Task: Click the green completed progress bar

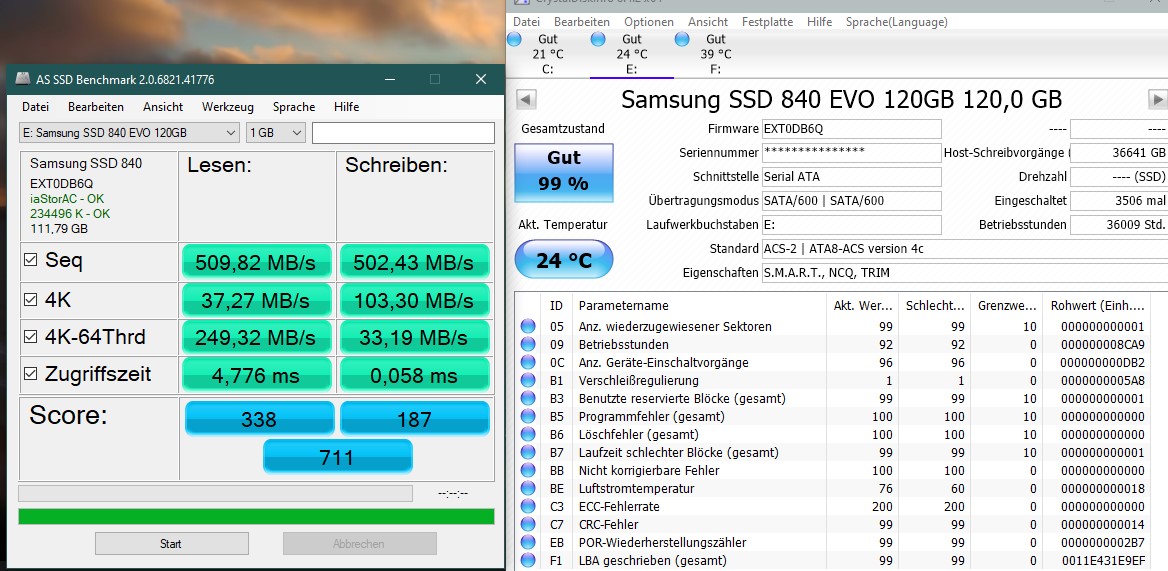Action: [256, 517]
